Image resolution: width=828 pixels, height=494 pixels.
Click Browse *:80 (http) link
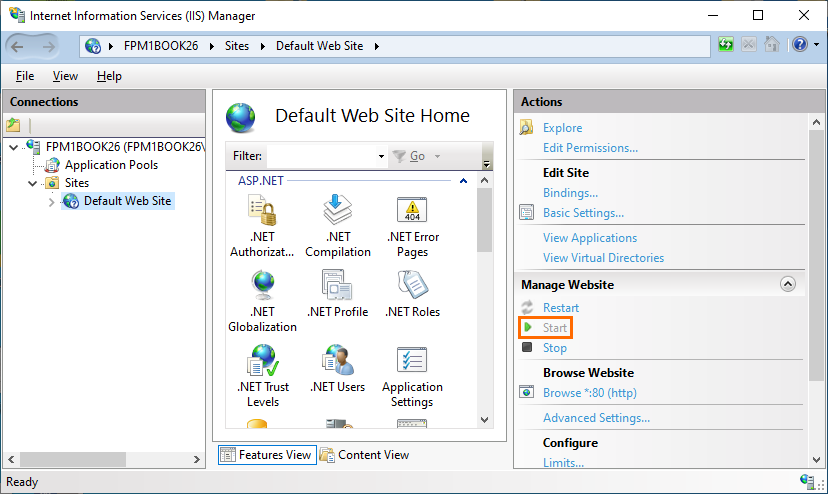pos(590,393)
